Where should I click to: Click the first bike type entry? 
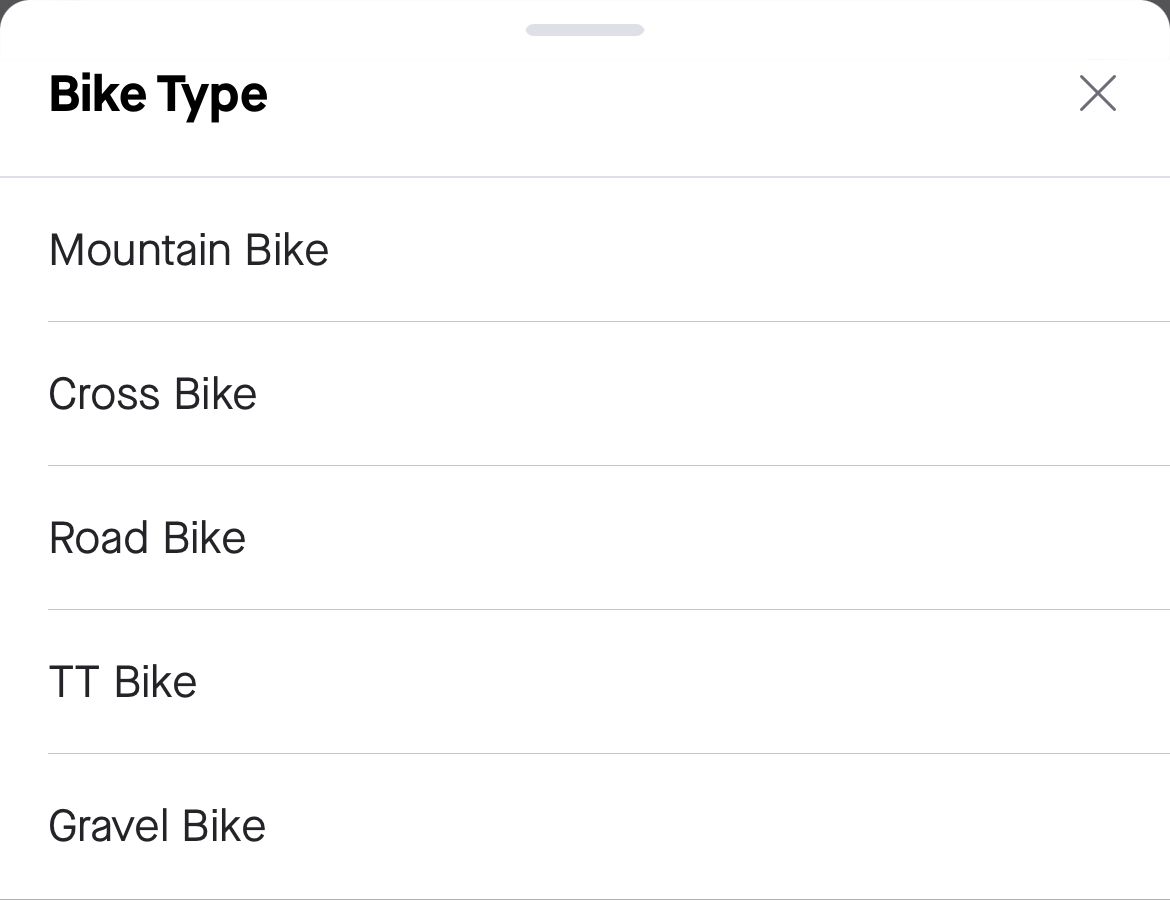pos(189,250)
